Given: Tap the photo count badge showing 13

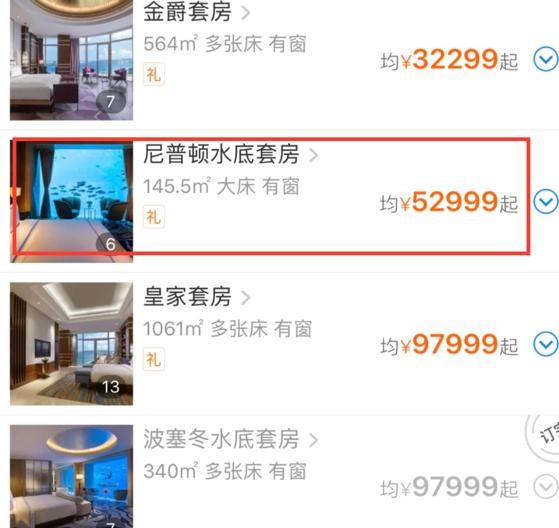Looking at the screenshot, I should pos(111,387).
